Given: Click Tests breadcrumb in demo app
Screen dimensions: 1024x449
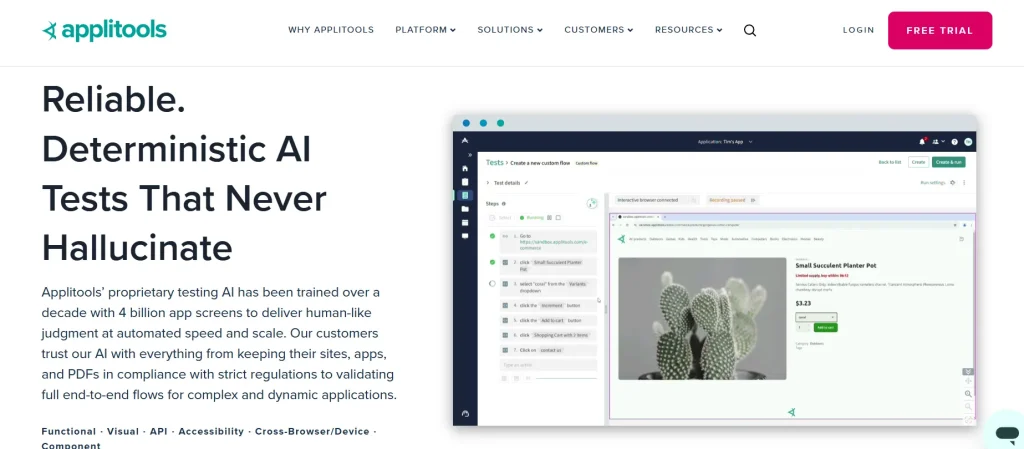Looking at the screenshot, I should point(494,163).
